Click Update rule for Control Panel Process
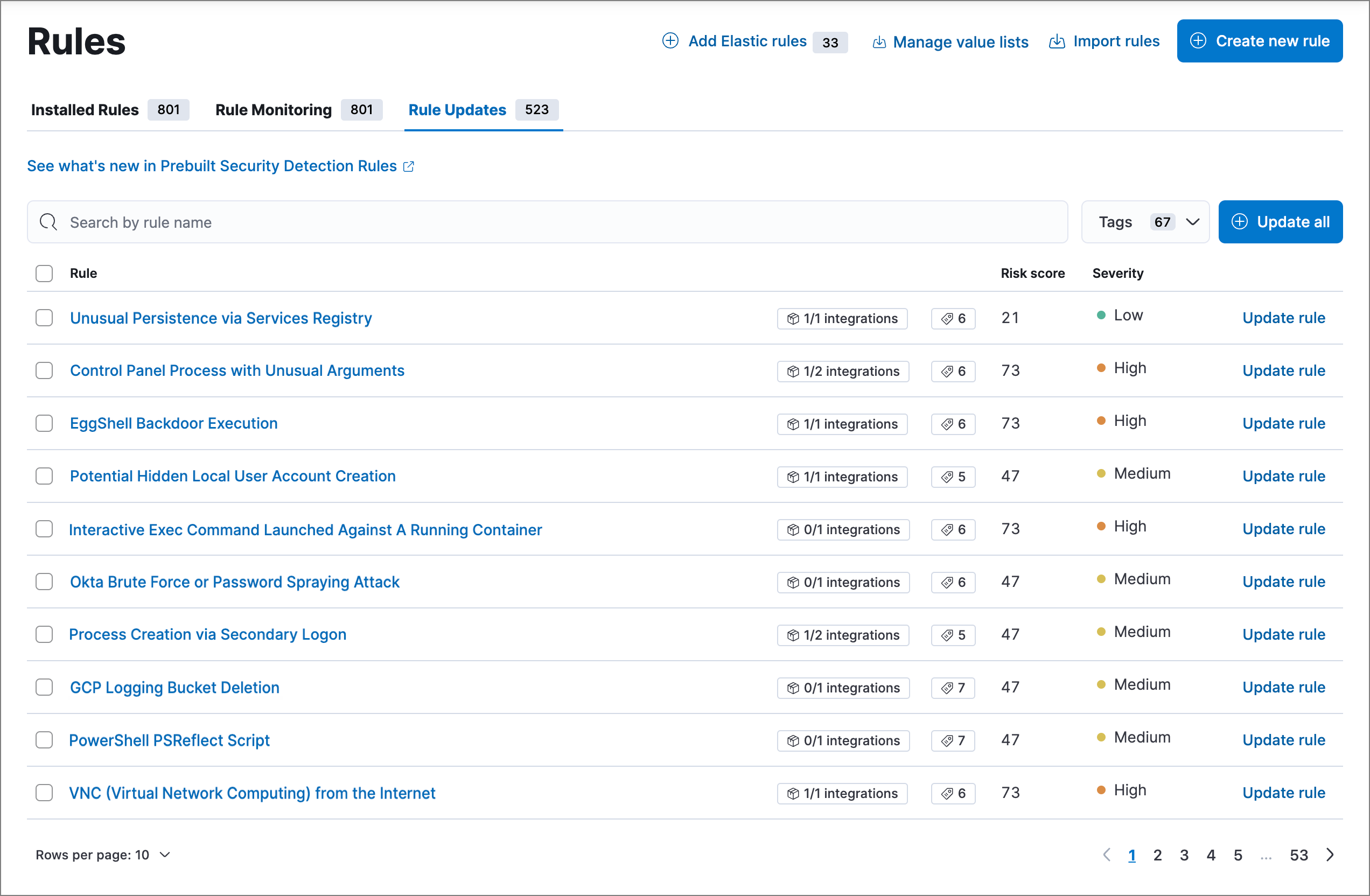Image resolution: width=1370 pixels, height=896 pixels. 1283,370
